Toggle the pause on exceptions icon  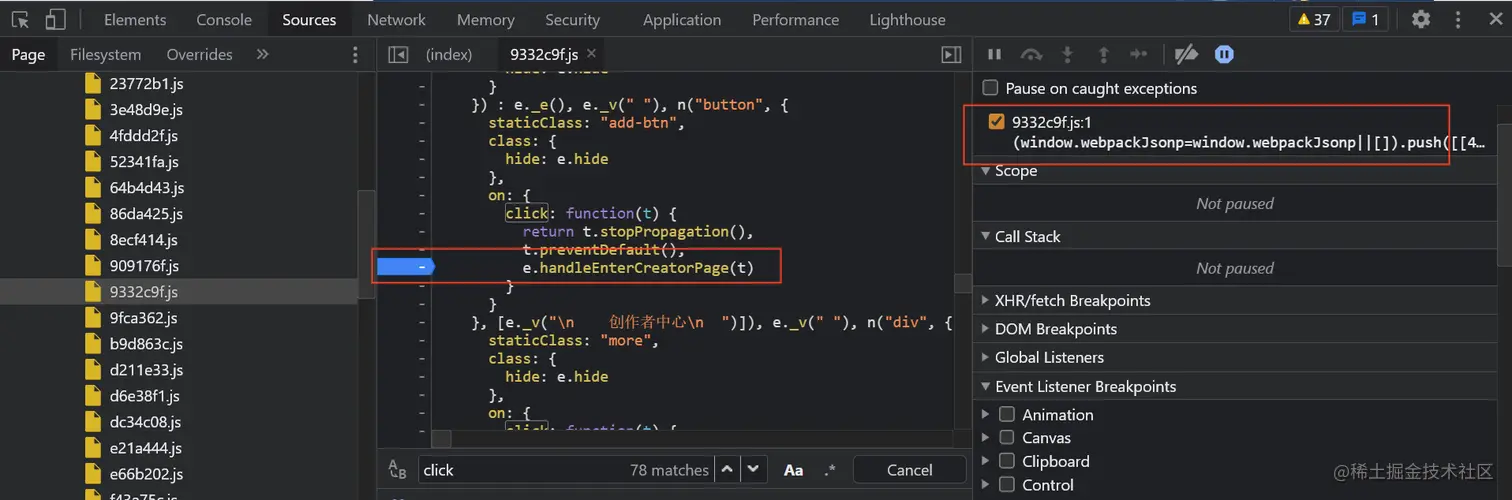(x=1224, y=55)
